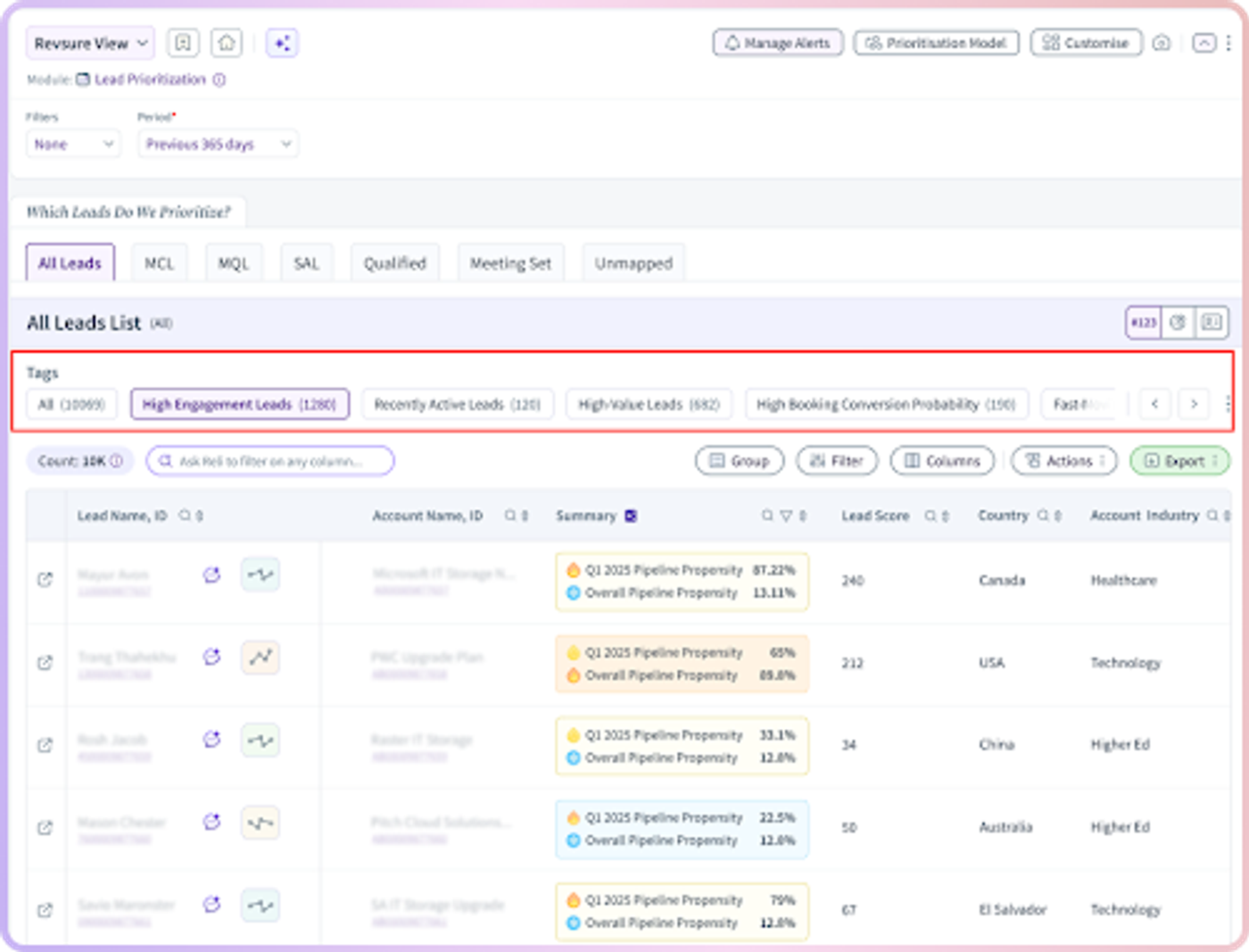This screenshot has height=952, width=1249.
Task: Click the bookmark icon next to Revsure View
Action: (183, 43)
